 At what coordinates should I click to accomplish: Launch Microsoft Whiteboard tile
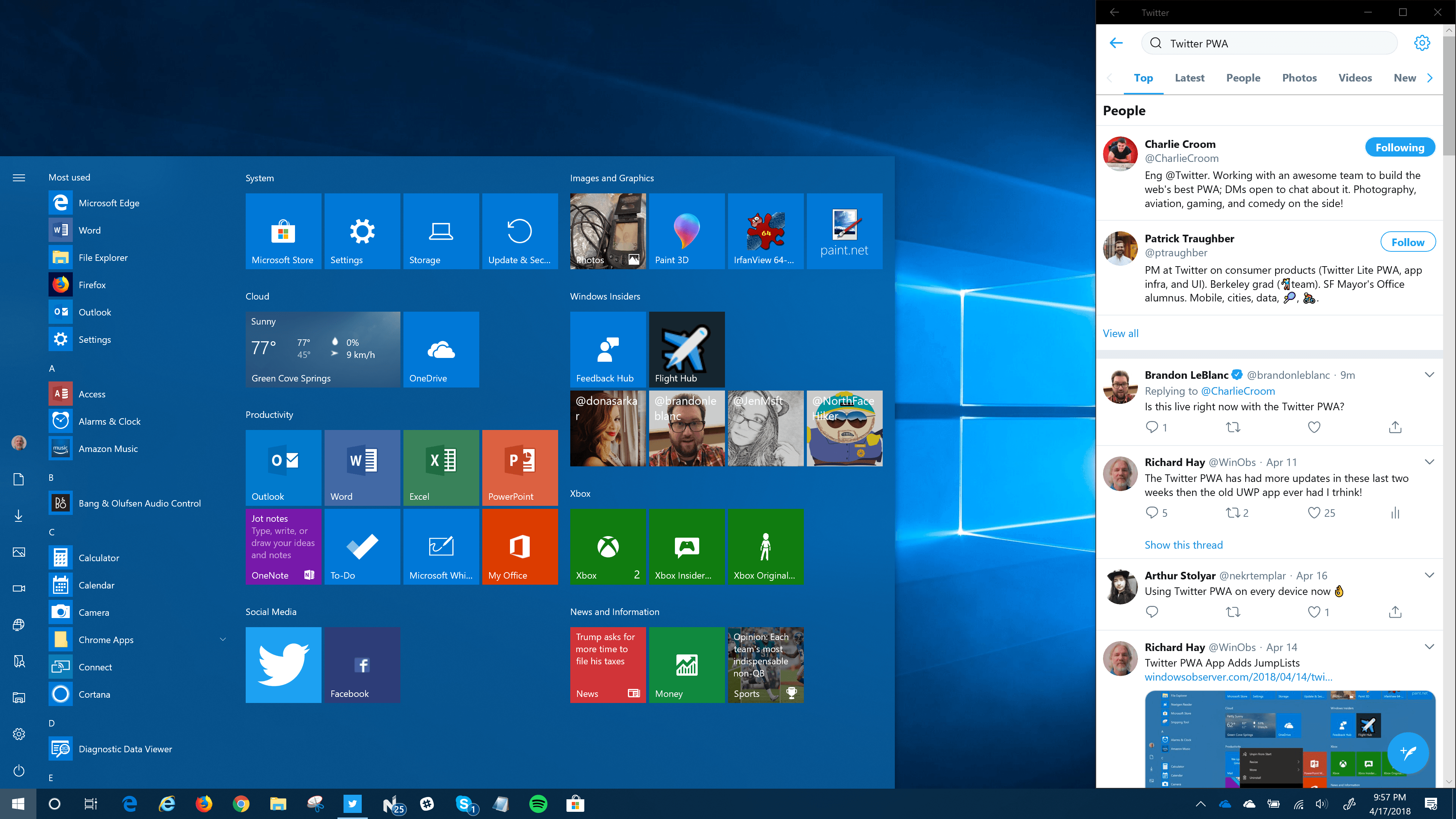[441, 546]
